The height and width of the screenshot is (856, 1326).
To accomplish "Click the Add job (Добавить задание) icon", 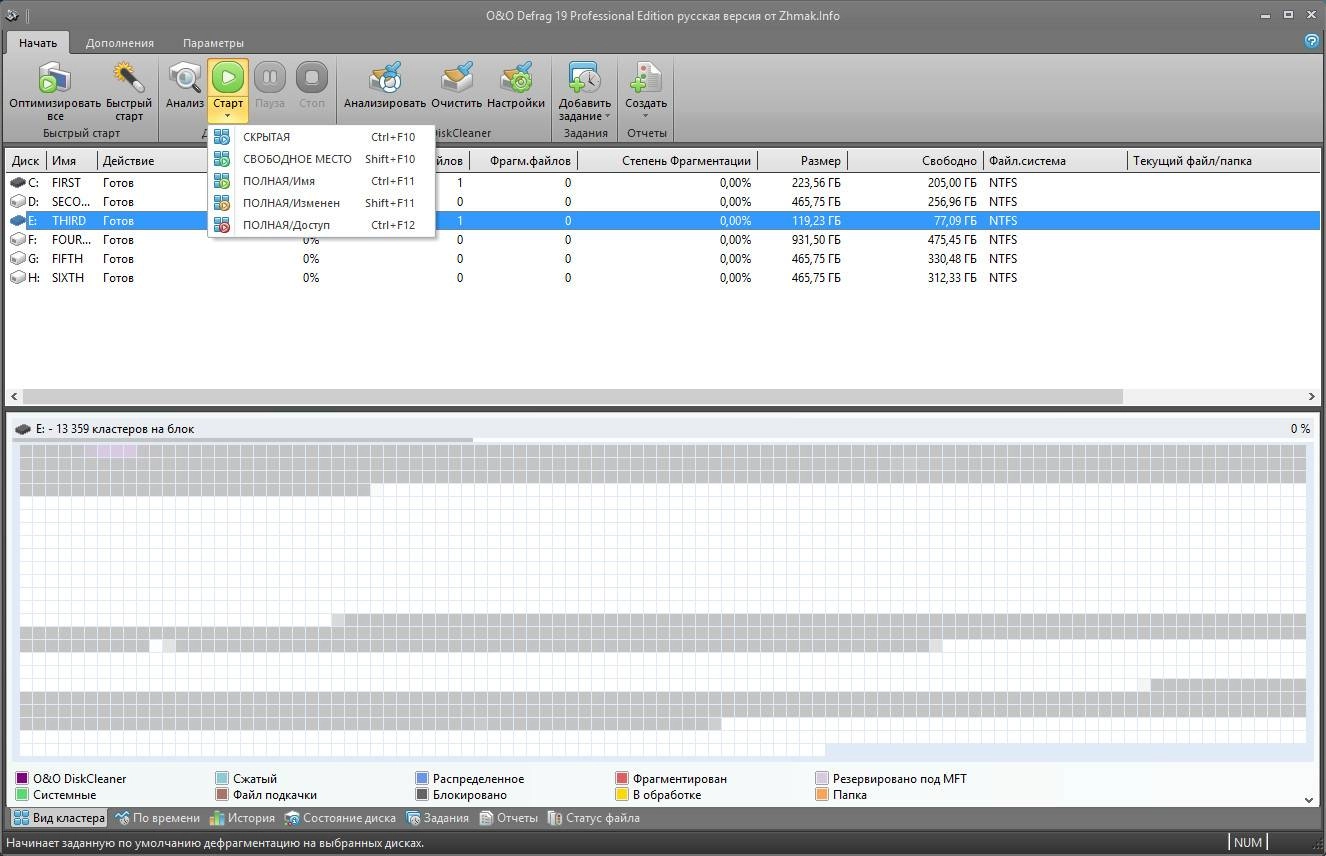I will point(585,77).
